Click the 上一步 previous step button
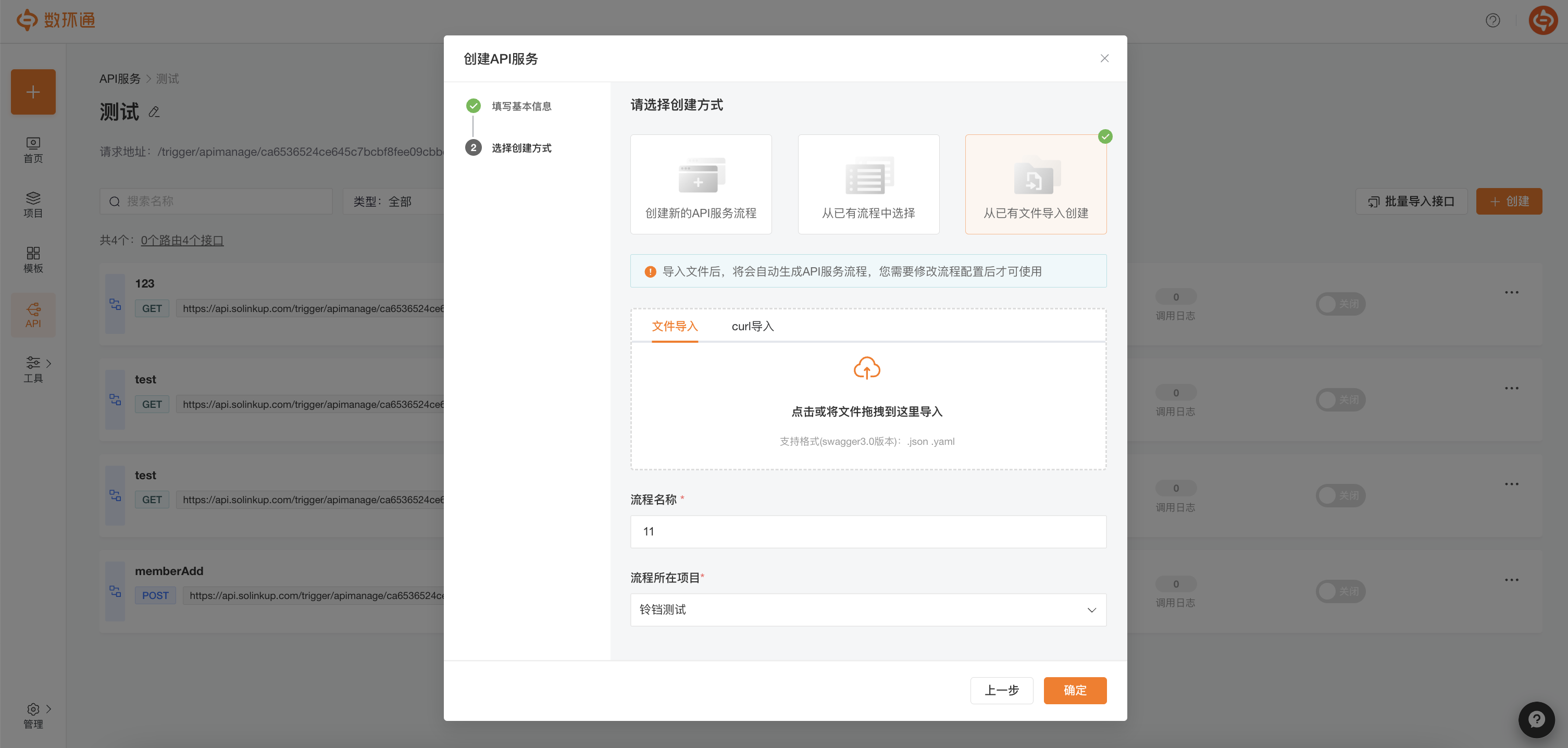1568x748 pixels. [x=1001, y=690]
